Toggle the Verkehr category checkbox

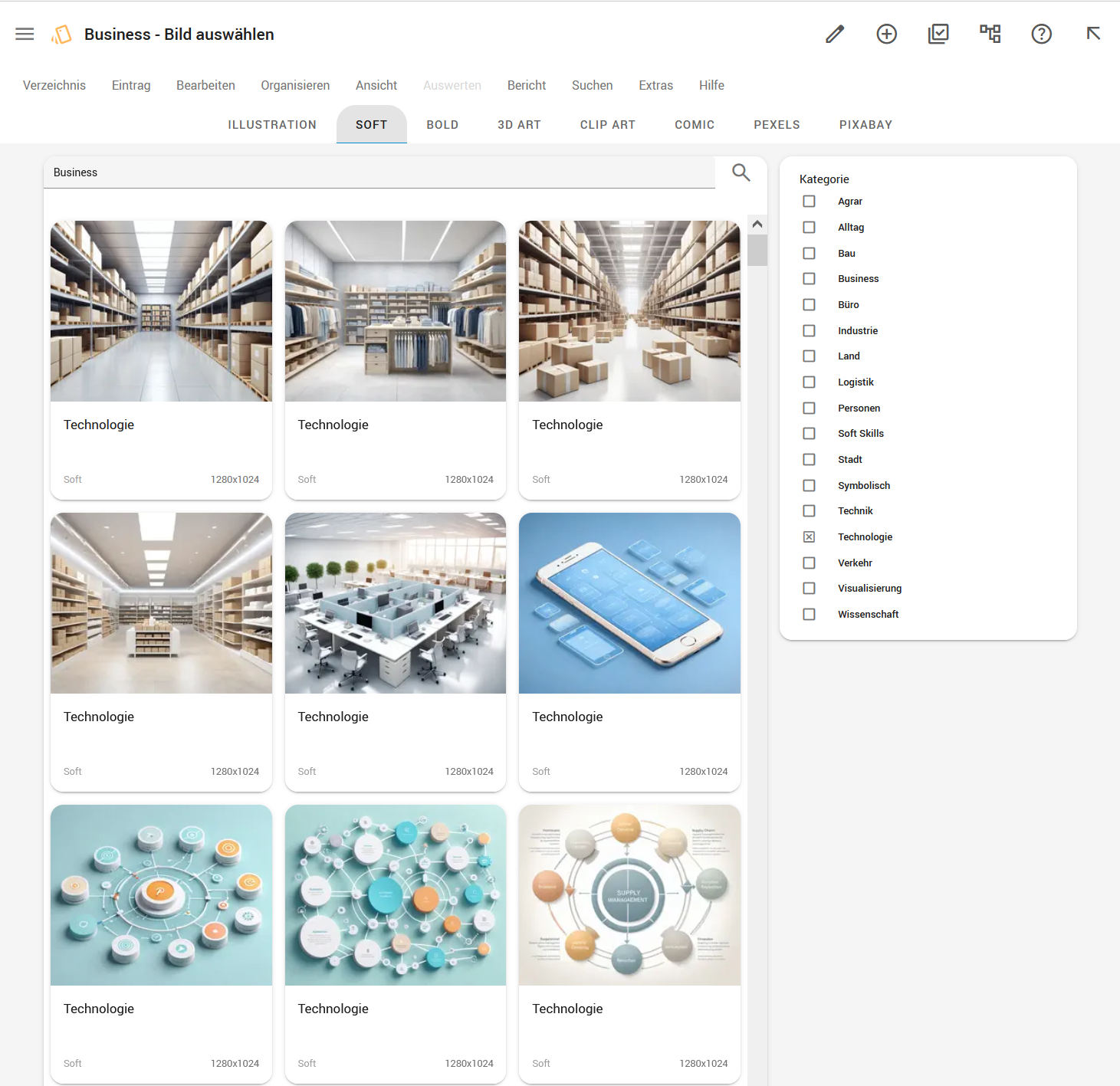point(809,563)
